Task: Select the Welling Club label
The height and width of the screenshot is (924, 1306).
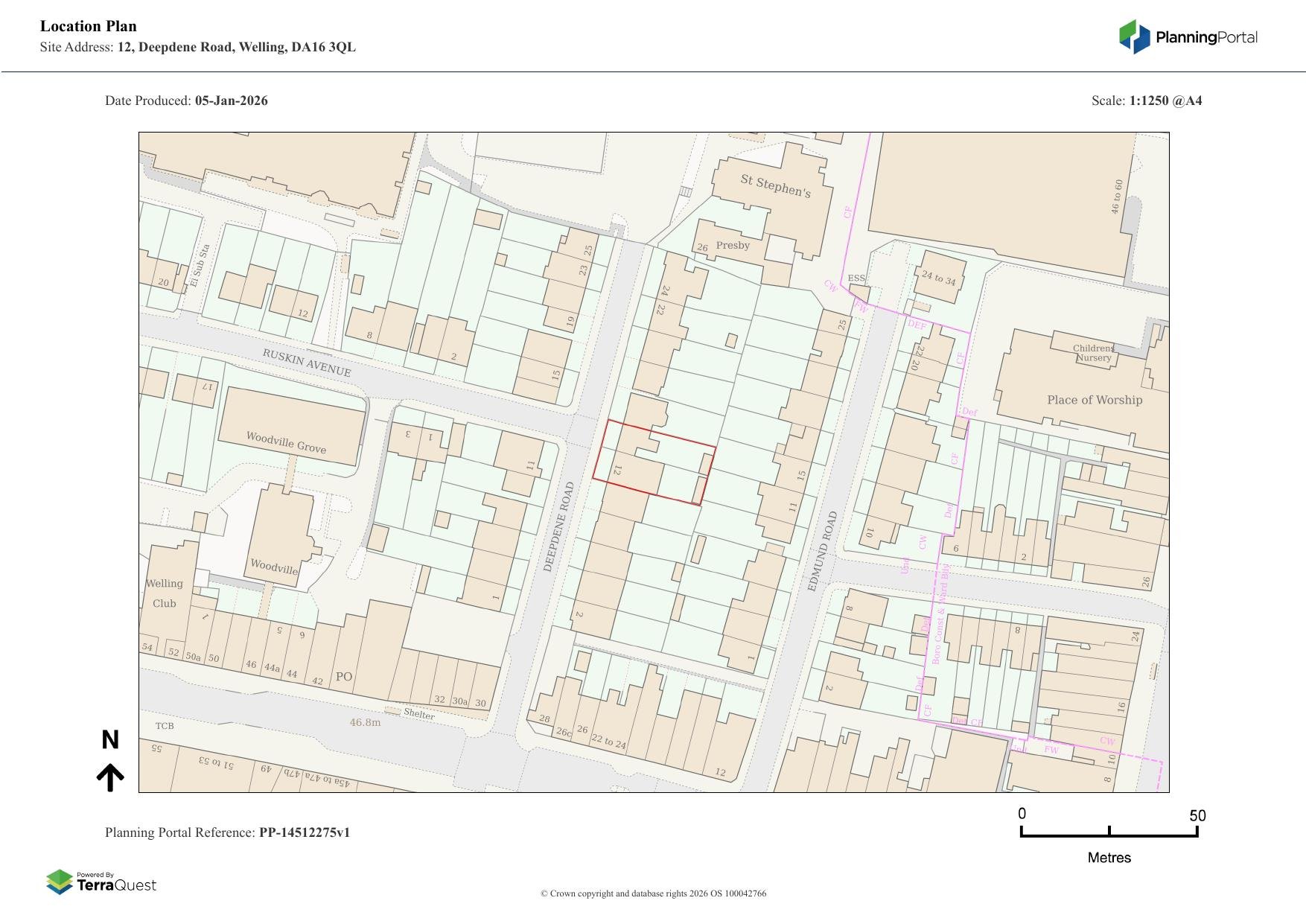Action: click(x=164, y=593)
